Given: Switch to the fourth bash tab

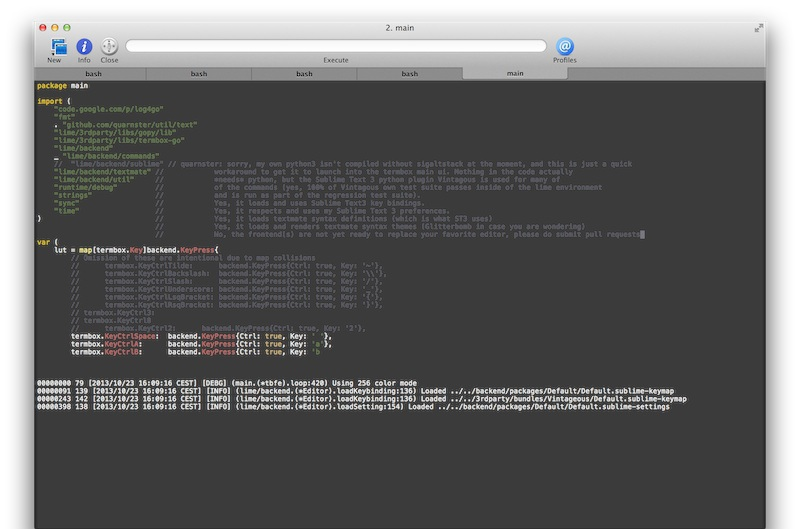Looking at the screenshot, I should point(409,74).
